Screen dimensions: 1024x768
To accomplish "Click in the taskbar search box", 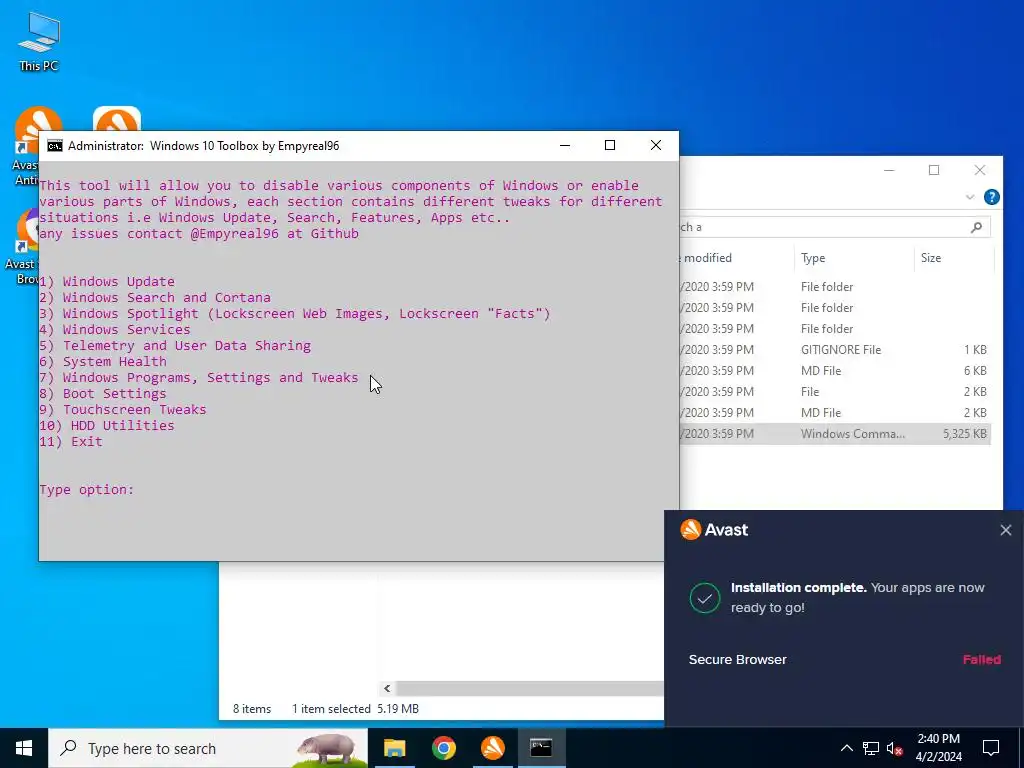I will (208, 748).
